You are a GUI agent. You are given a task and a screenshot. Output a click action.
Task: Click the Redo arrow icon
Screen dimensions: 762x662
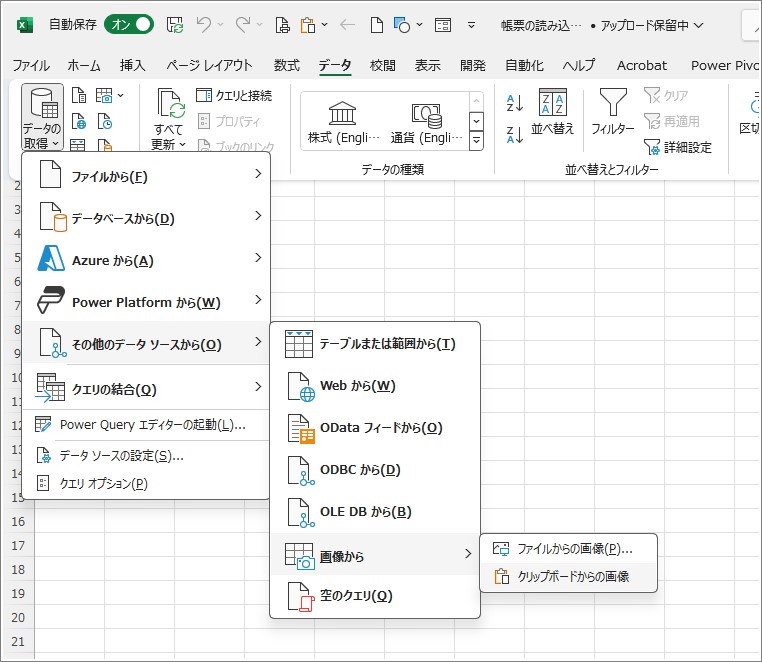click(x=243, y=24)
